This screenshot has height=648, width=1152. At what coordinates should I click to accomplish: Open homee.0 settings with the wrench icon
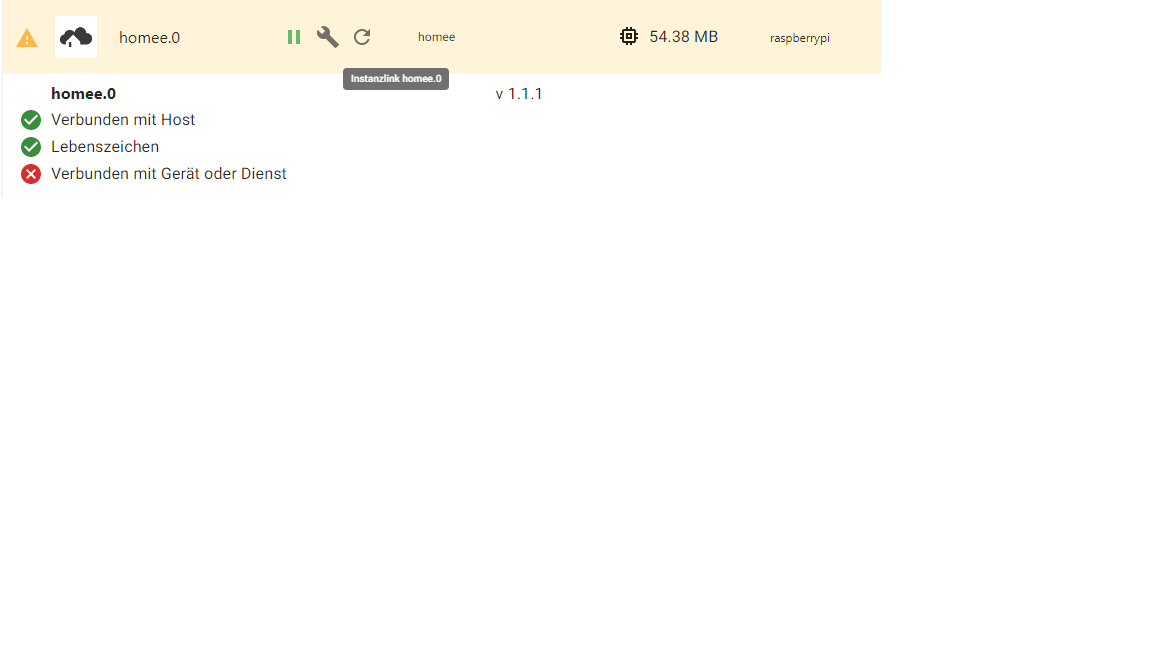328,37
